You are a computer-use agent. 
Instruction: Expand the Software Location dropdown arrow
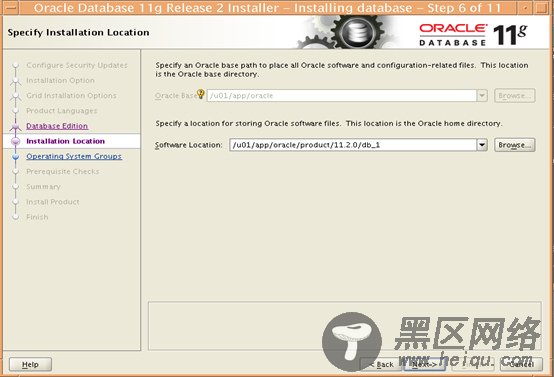click(x=482, y=145)
